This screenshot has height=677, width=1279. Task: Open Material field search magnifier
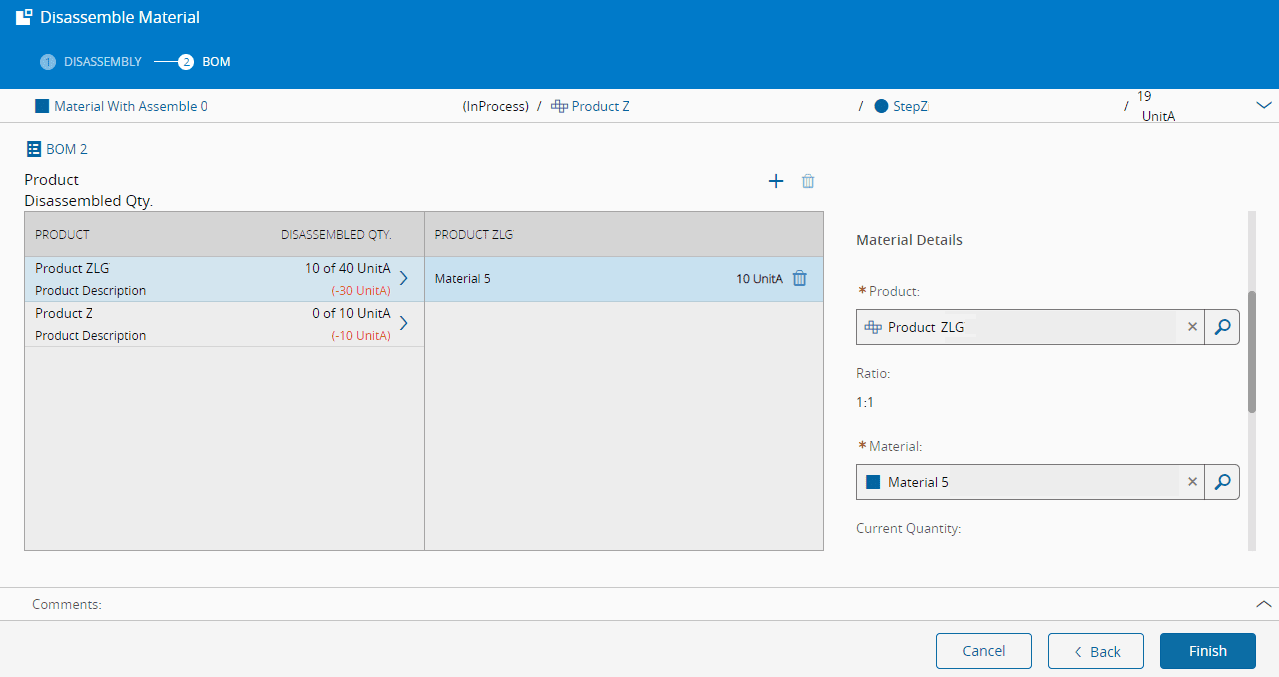coord(1221,482)
